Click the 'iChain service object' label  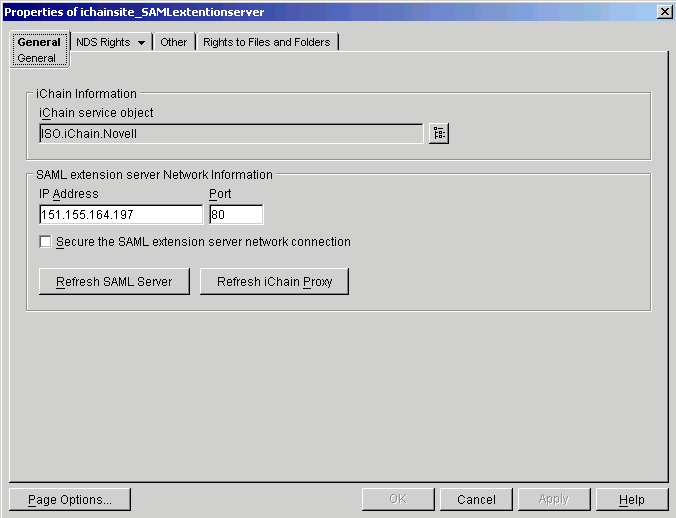click(96, 113)
